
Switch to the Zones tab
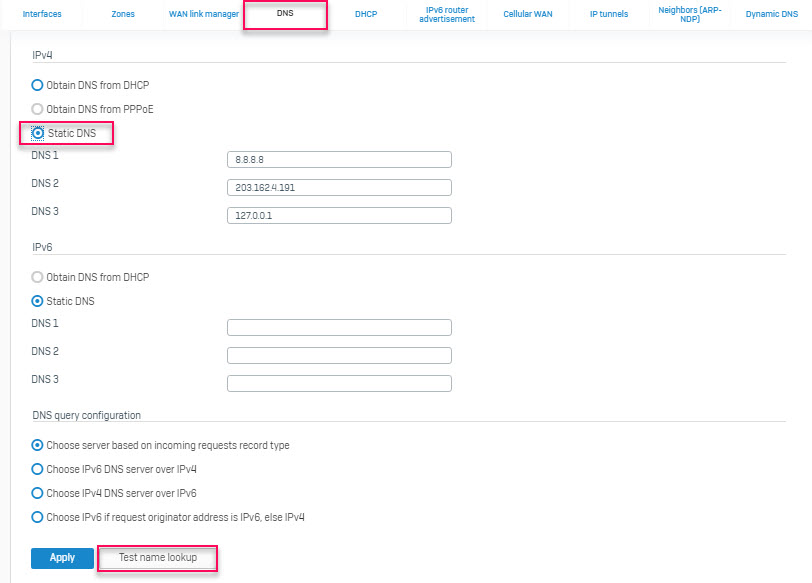[123, 14]
